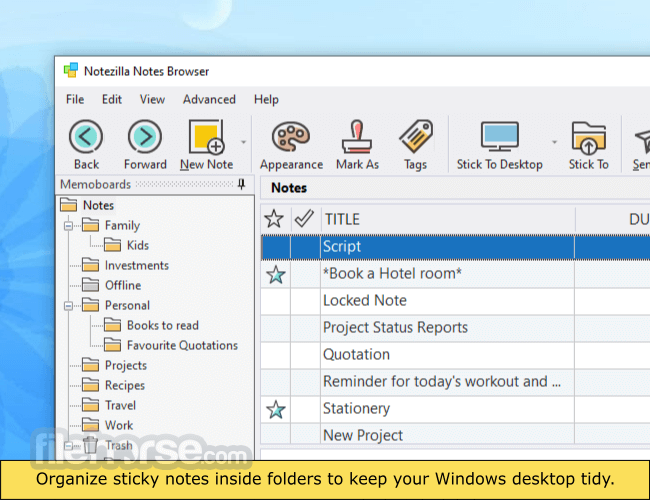Select the Project Status Reports note
Viewport: 650px width, 500px height.
(x=455, y=328)
